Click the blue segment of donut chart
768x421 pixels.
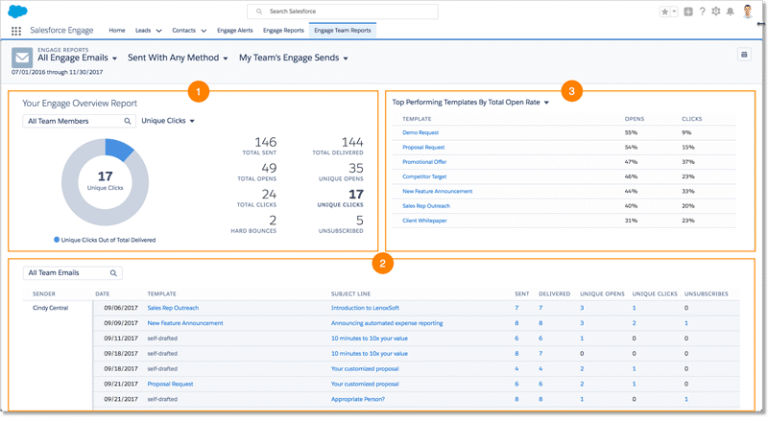pos(119,149)
